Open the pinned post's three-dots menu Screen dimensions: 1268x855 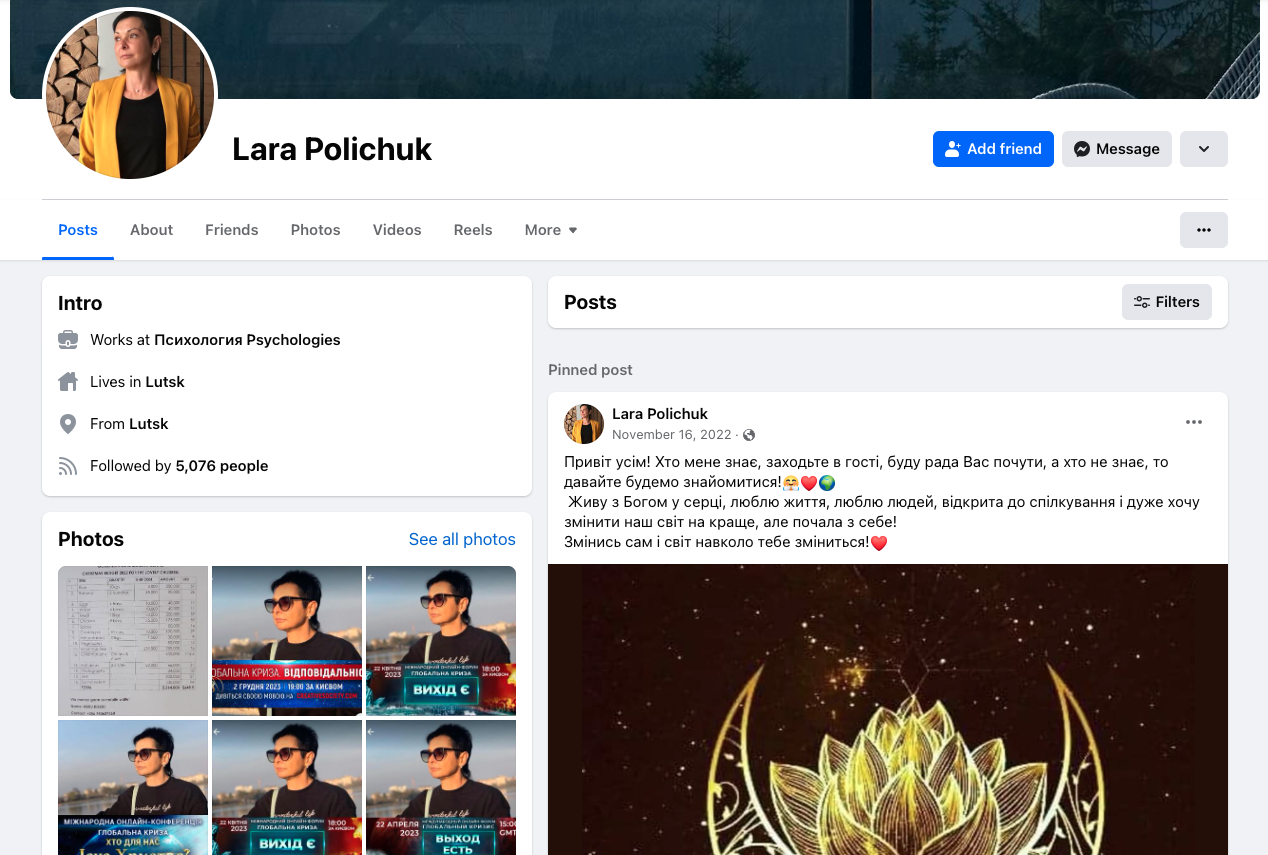pyautogui.click(x=1193, y=422)
